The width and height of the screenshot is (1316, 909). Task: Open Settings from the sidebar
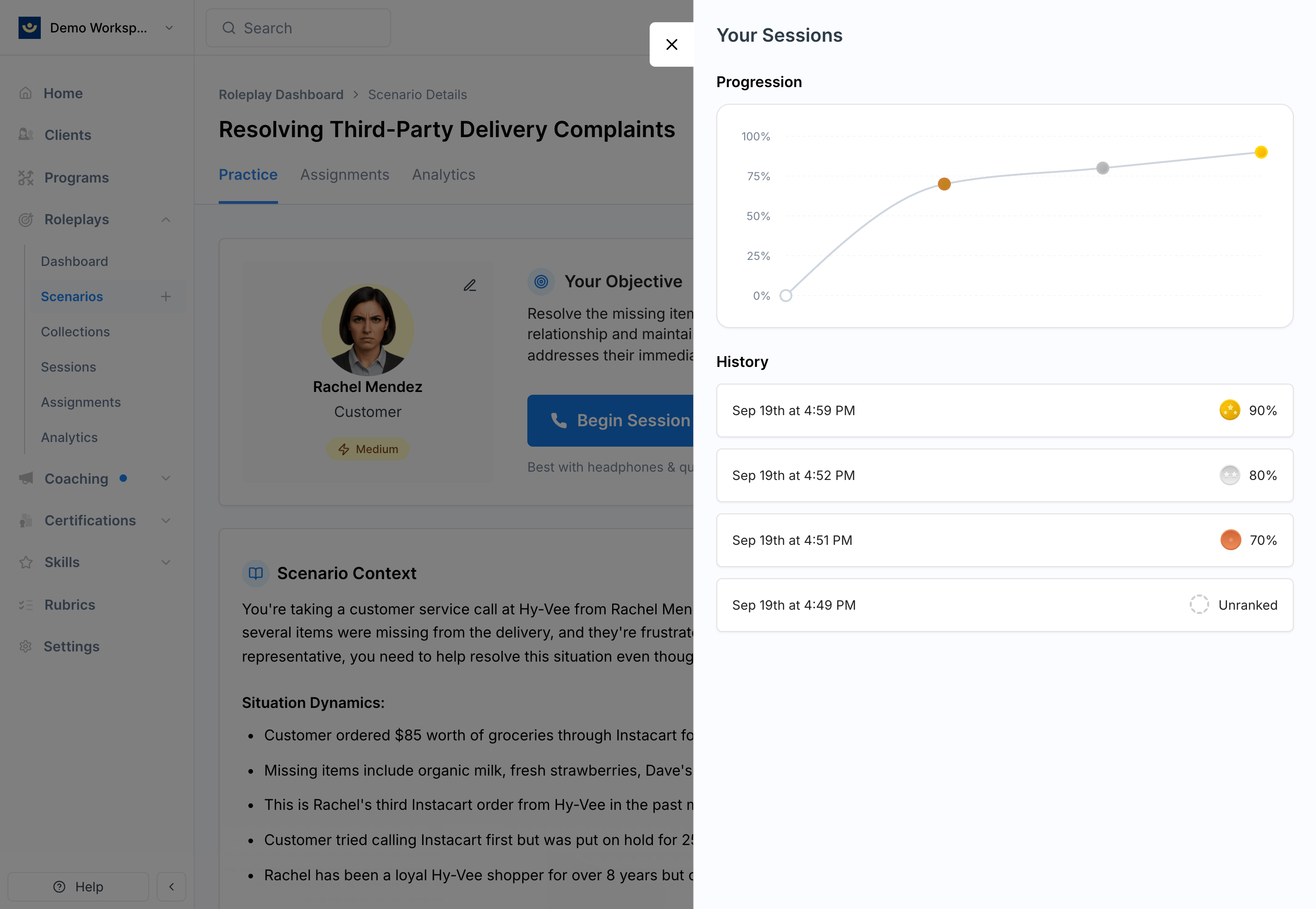click(x=72, y=646)
